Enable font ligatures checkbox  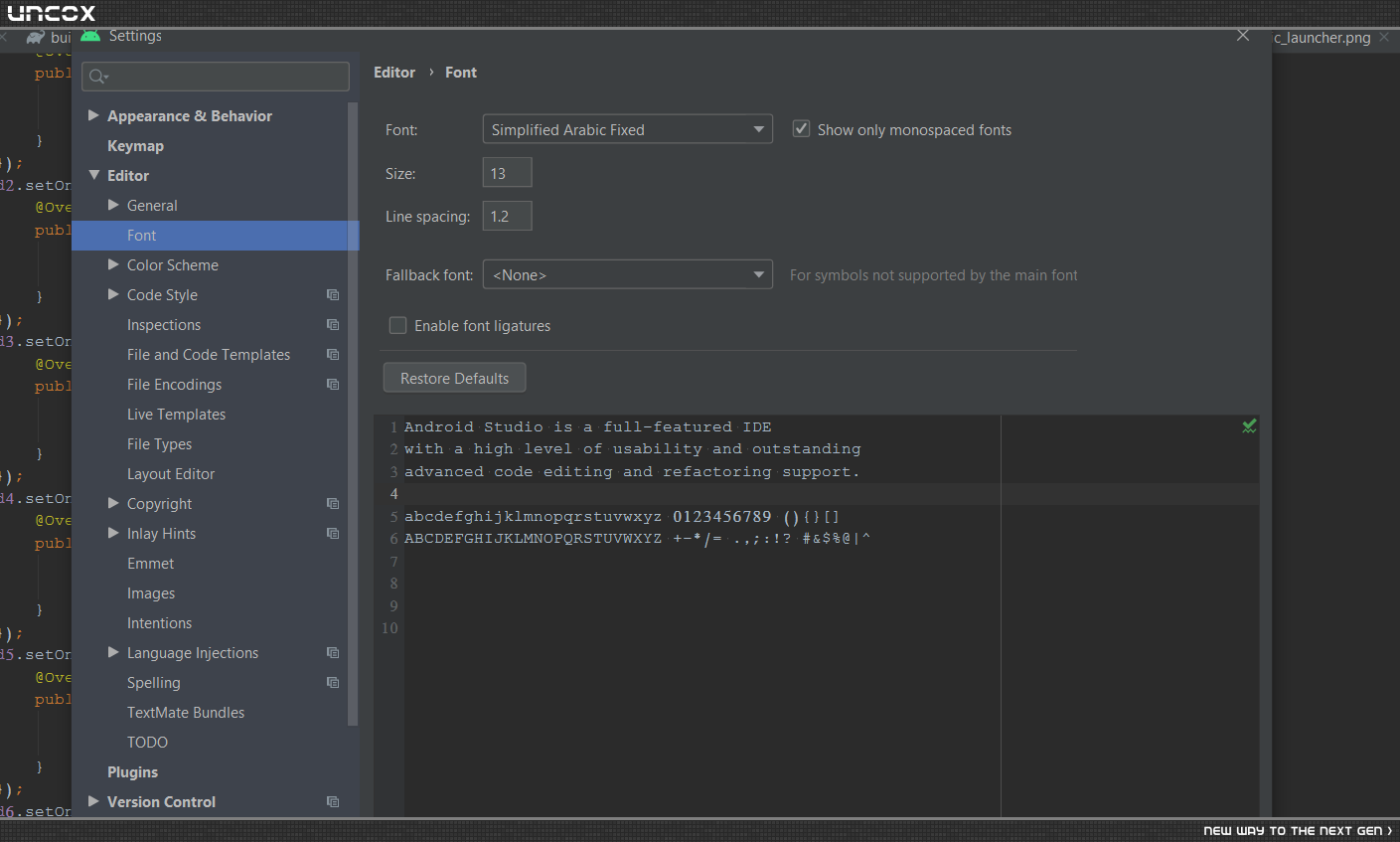(x=397, y=325)
